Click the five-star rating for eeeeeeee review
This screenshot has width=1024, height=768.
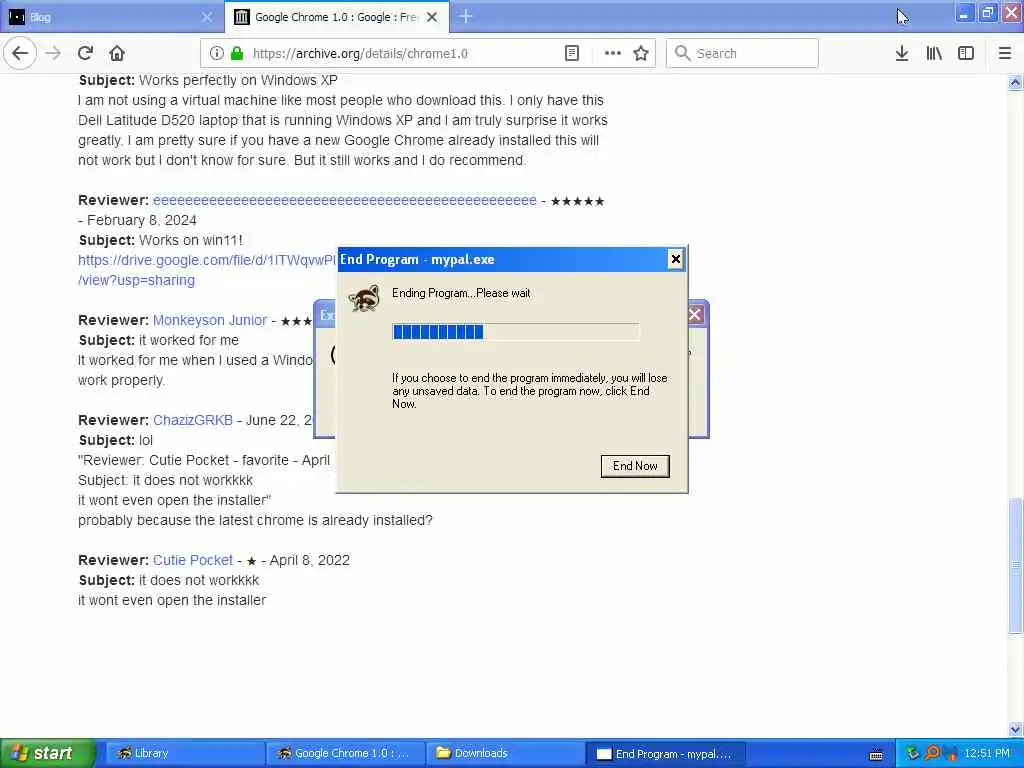[577, 201]
